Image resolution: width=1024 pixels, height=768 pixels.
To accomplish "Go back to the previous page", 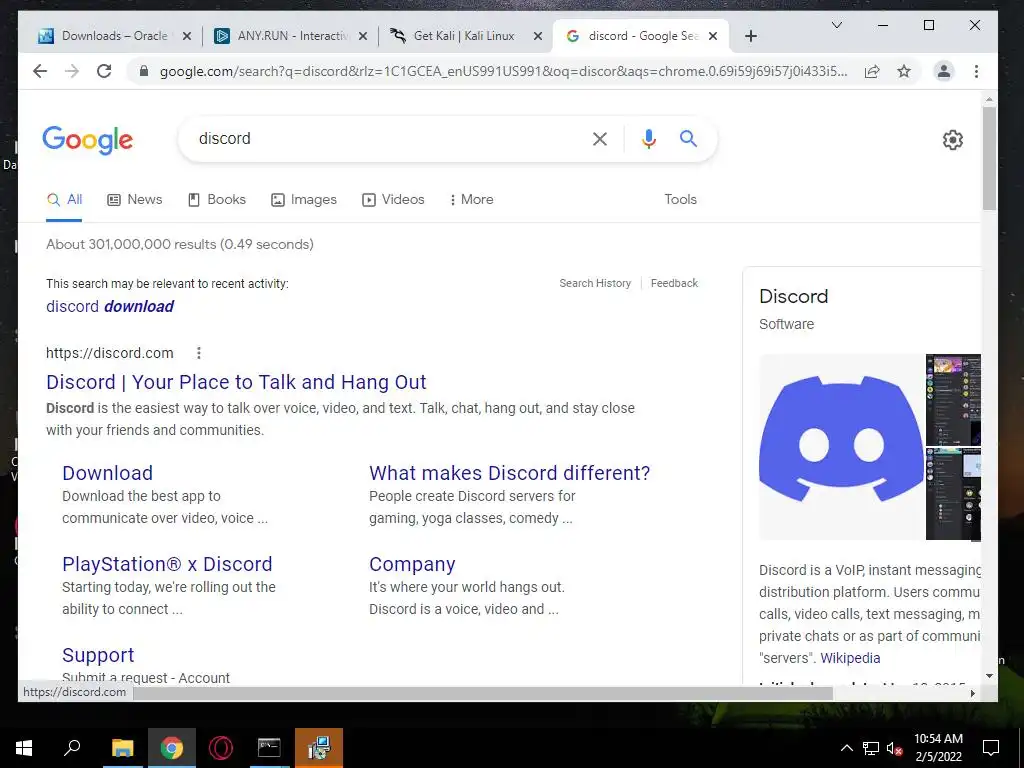I will [x=40, y=71].
